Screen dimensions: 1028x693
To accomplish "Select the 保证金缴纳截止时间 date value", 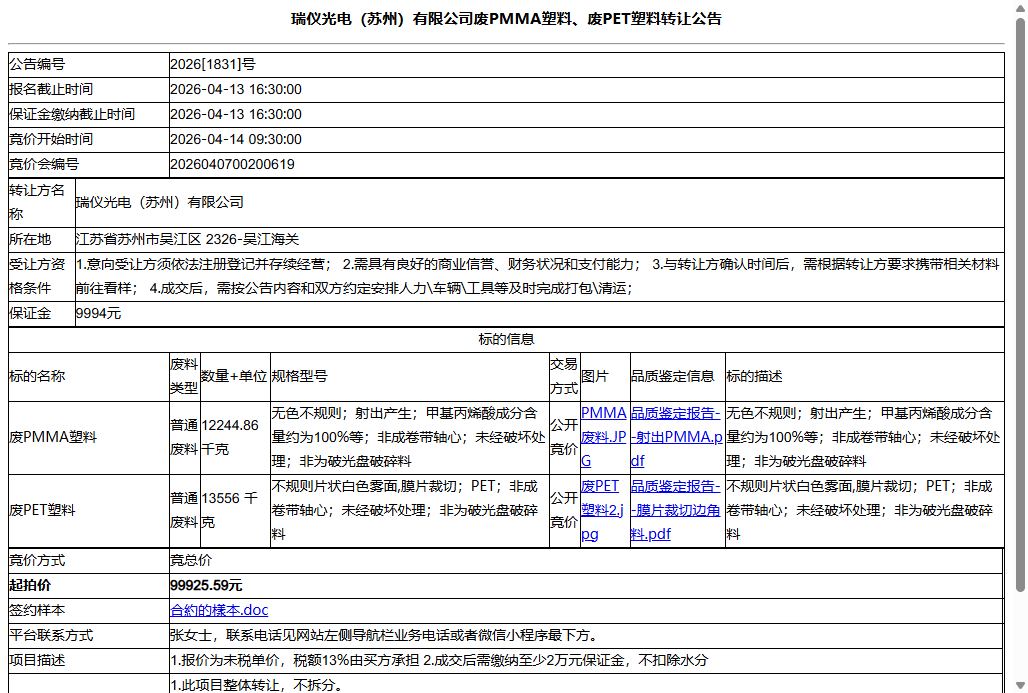I will [x=236, y=114].
